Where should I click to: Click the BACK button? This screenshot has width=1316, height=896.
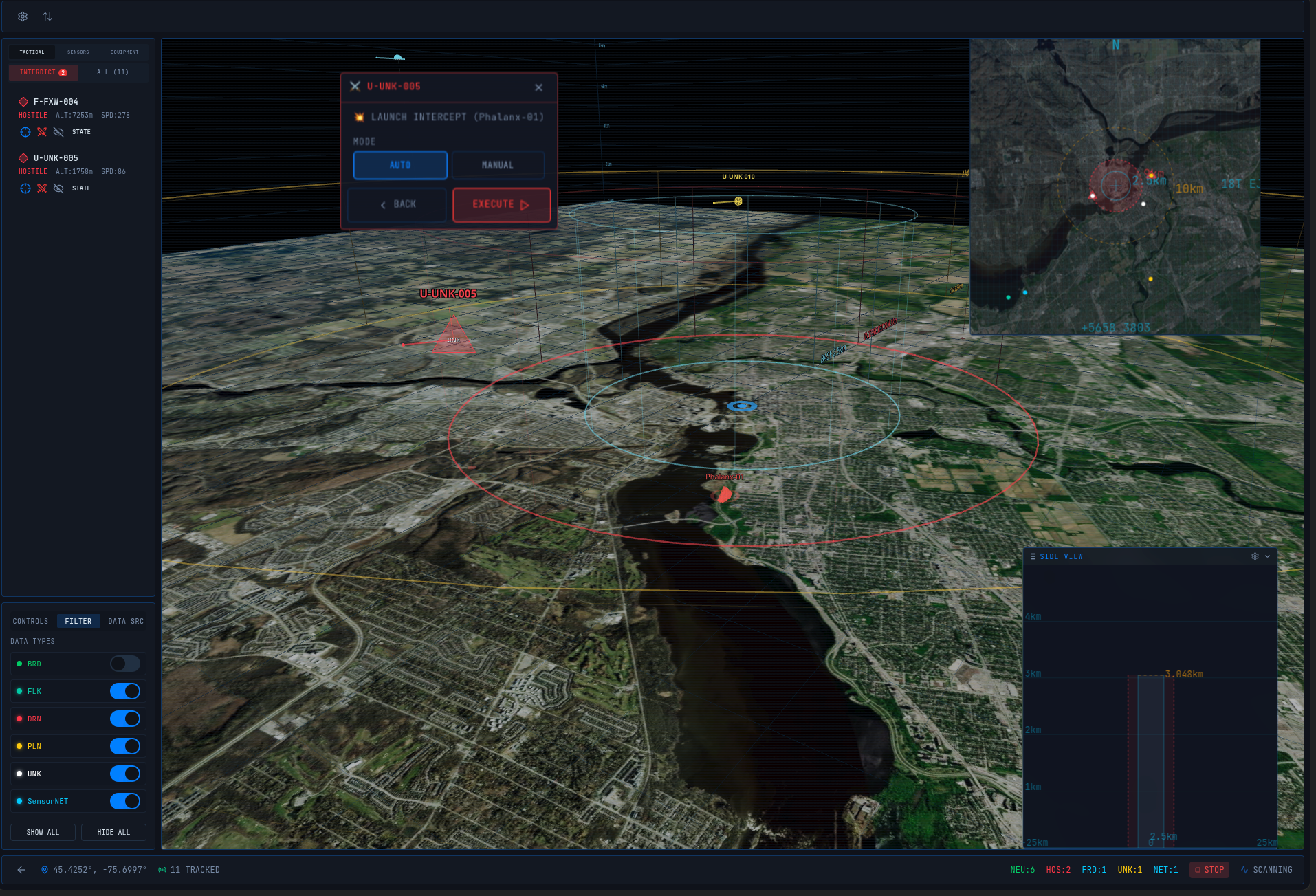click(397, 204)
